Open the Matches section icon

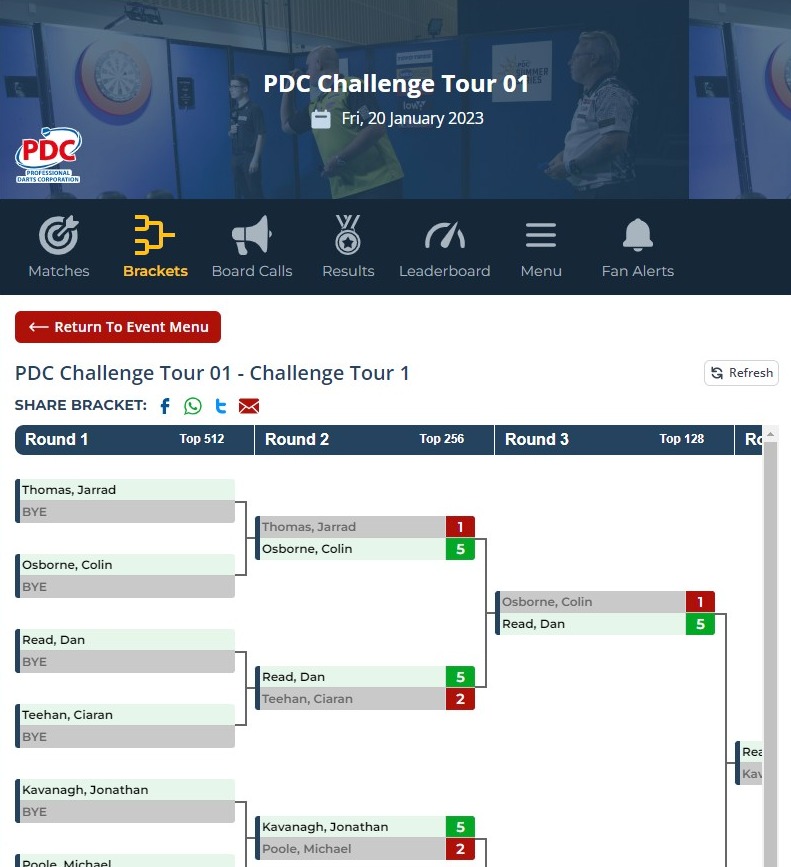click(58, 236)
